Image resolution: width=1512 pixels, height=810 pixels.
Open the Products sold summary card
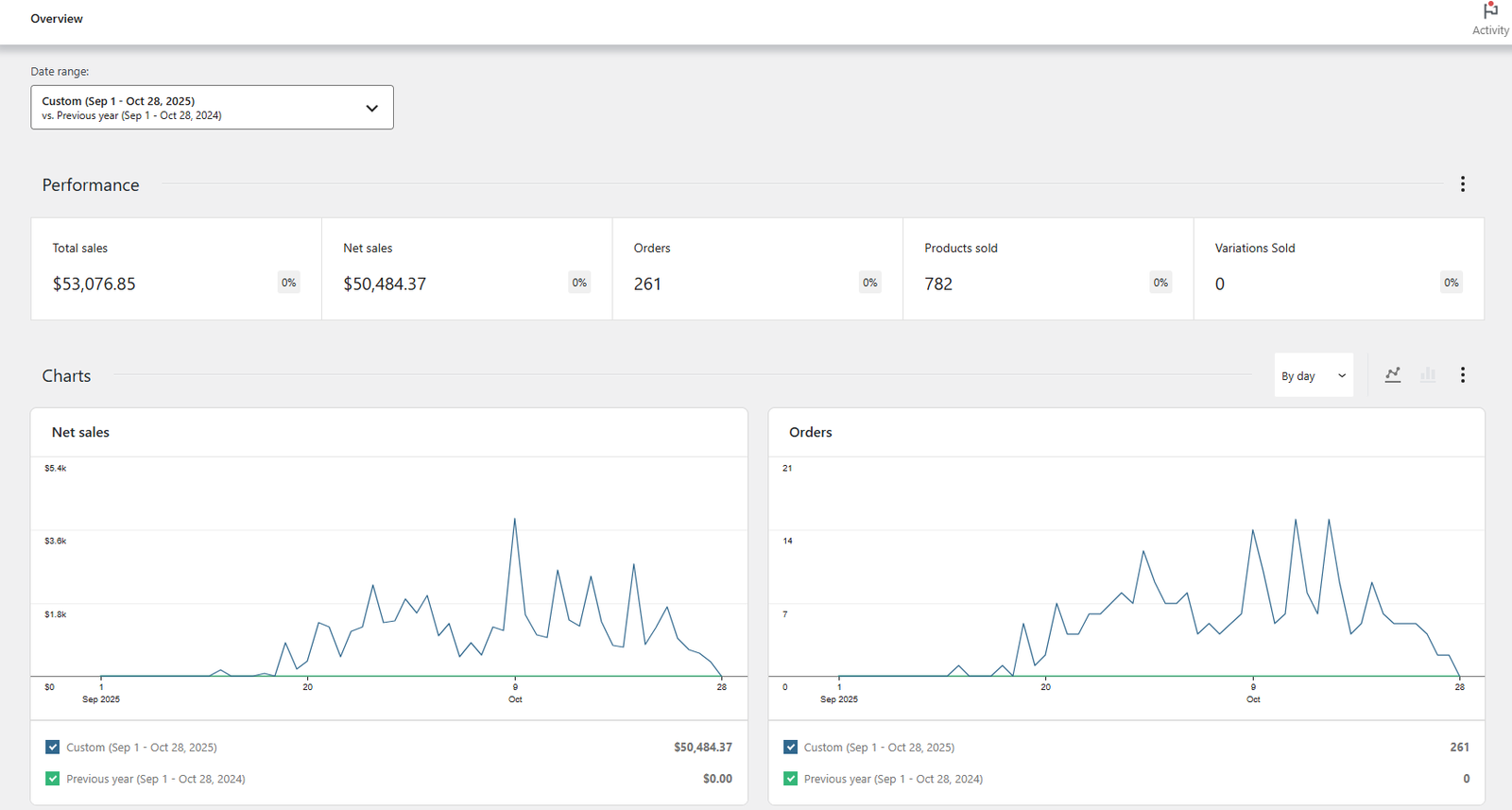coord(1048,269)
